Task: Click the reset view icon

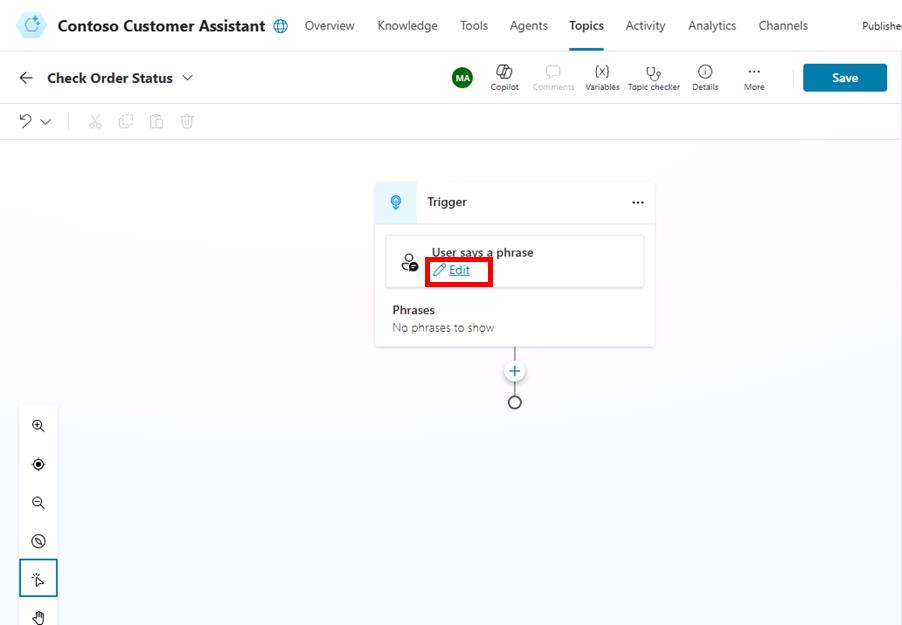Action: (39, 541)
